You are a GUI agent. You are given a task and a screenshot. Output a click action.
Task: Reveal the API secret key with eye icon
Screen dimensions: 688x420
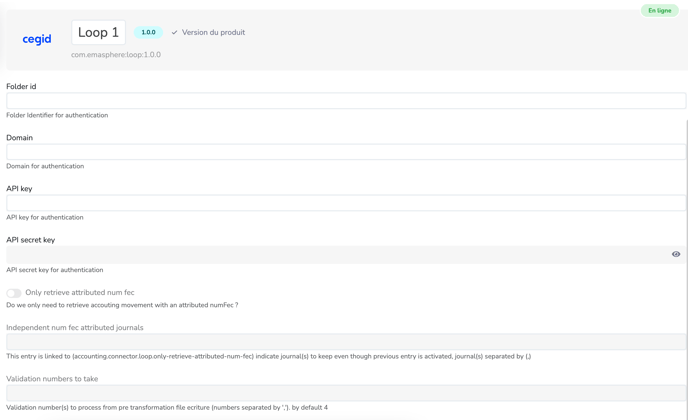(x=676, y=254)
